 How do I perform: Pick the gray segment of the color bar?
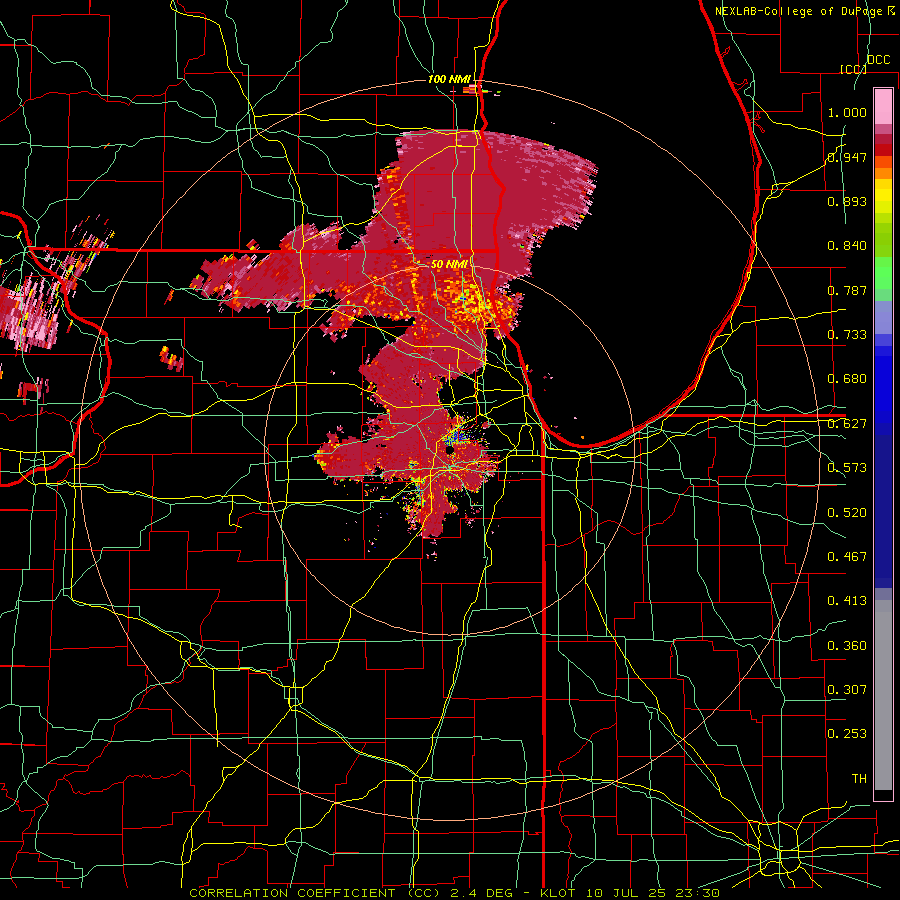883,695
